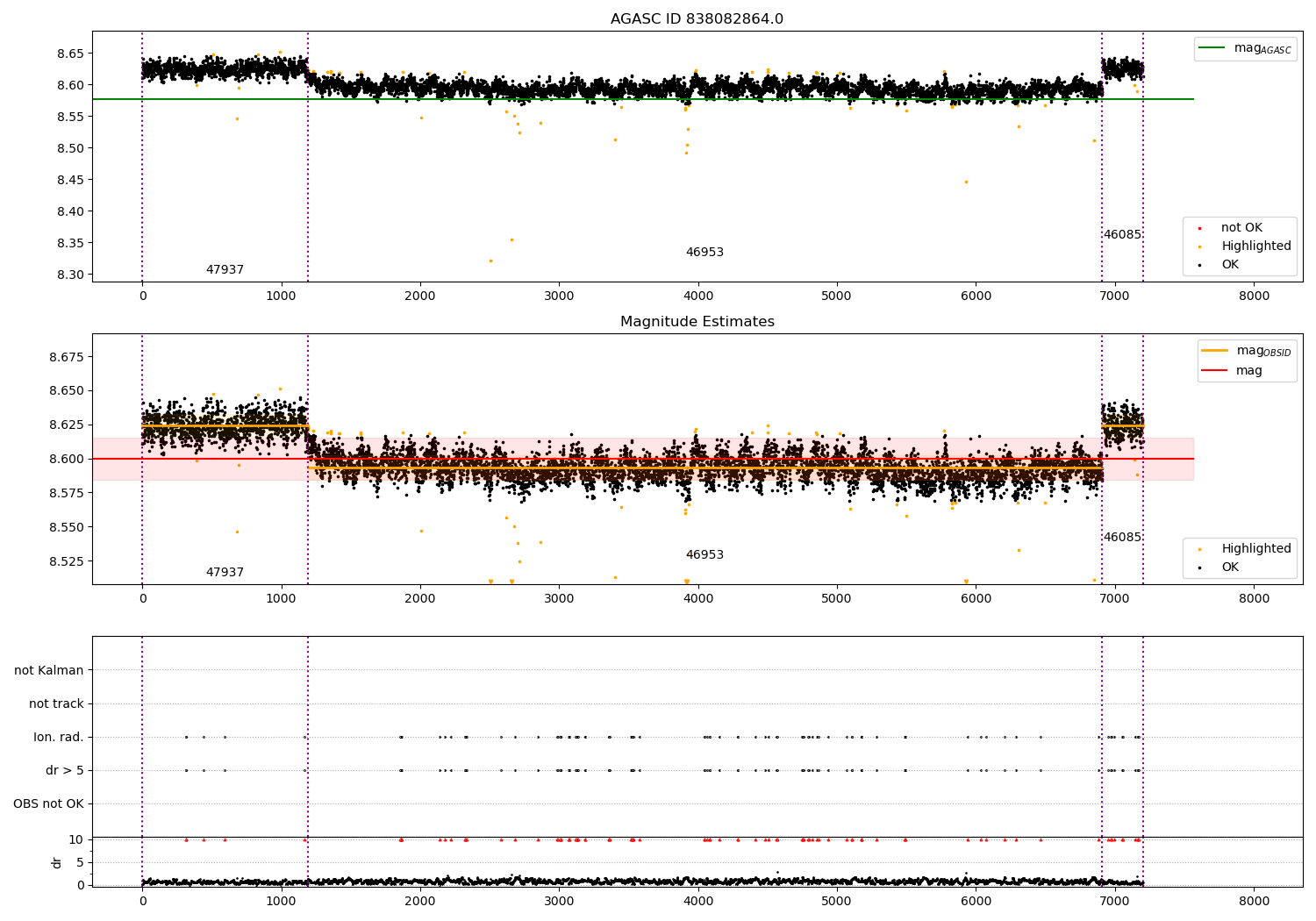Select the mag OBSID legend entry

click(x=1246, y=351)
